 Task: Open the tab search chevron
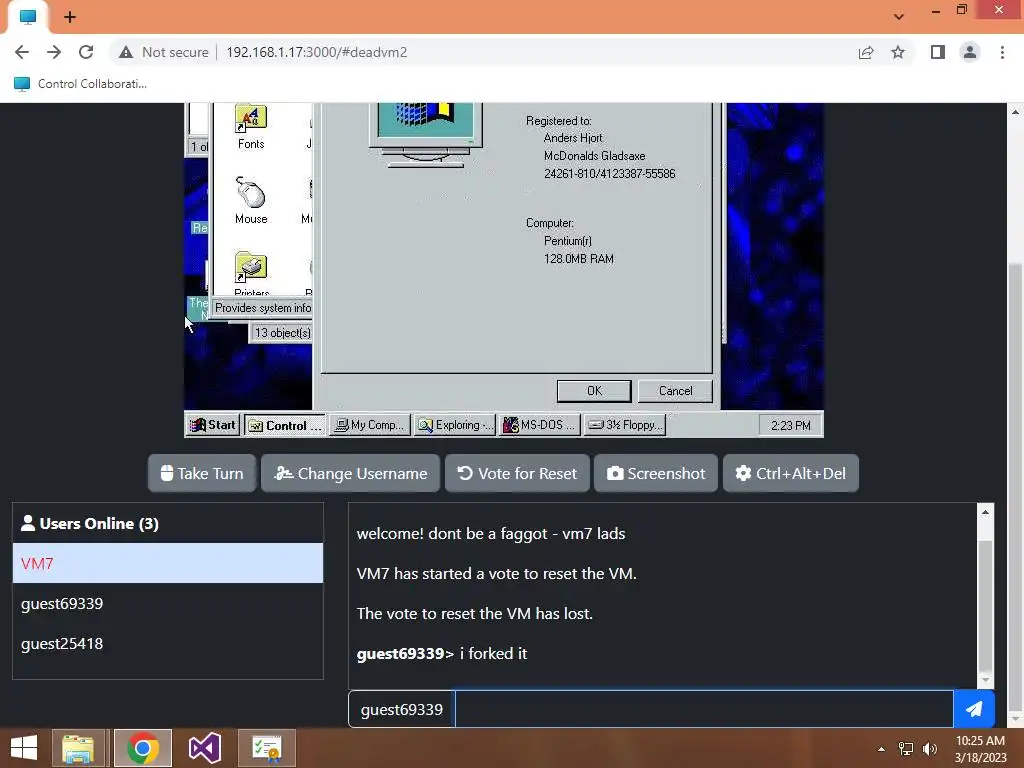[x=899, y=17]
